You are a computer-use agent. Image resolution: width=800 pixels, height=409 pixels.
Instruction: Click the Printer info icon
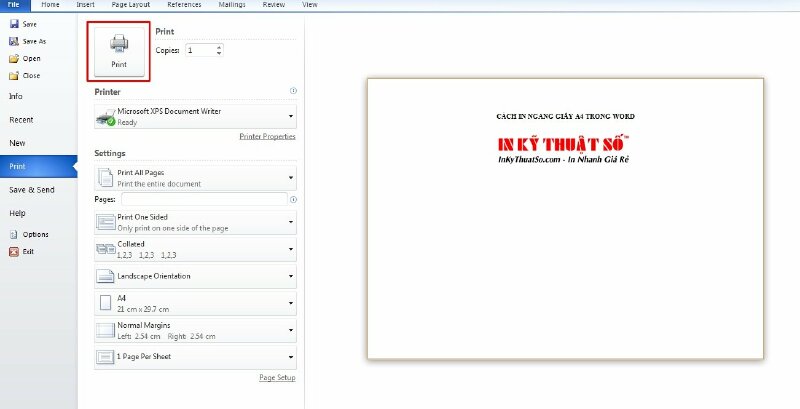[293, 91]
